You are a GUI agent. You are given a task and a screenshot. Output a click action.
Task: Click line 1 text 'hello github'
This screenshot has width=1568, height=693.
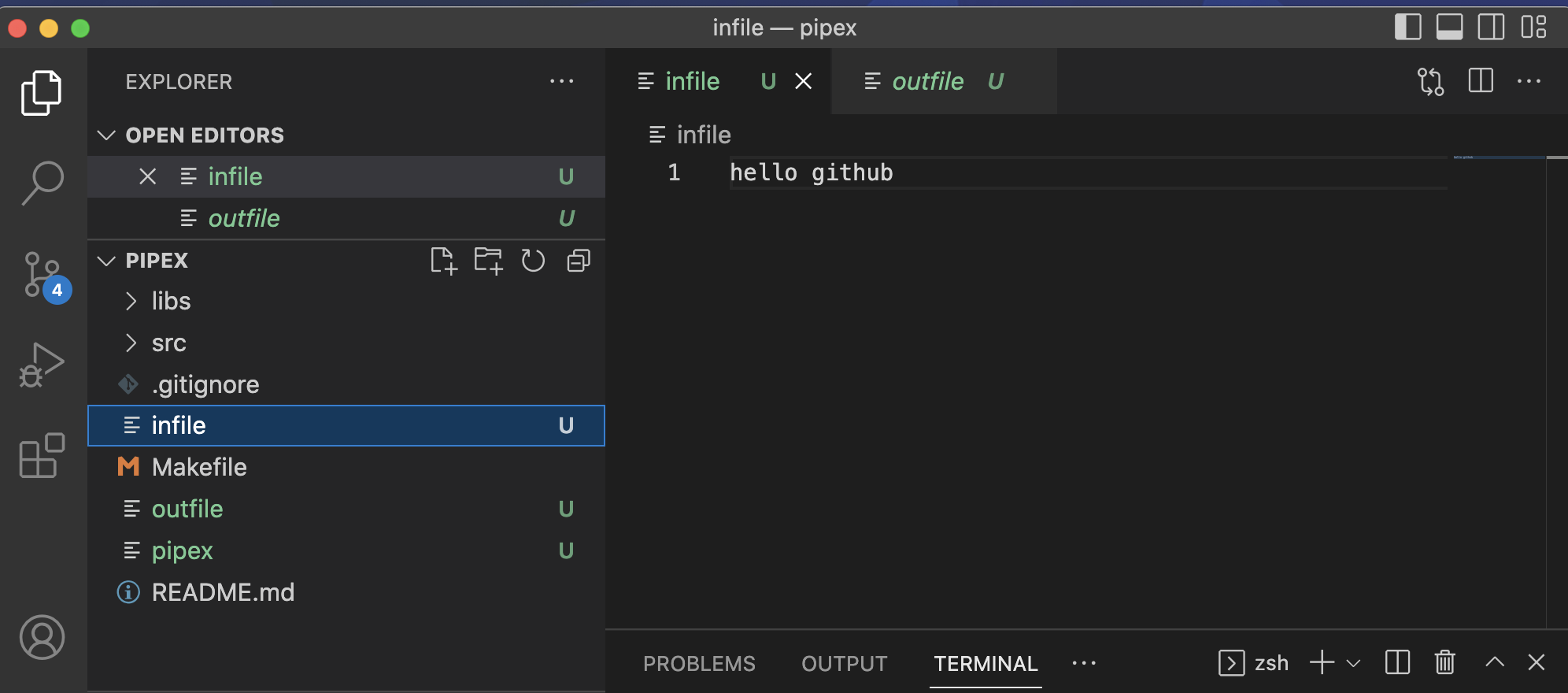point(811,172)
